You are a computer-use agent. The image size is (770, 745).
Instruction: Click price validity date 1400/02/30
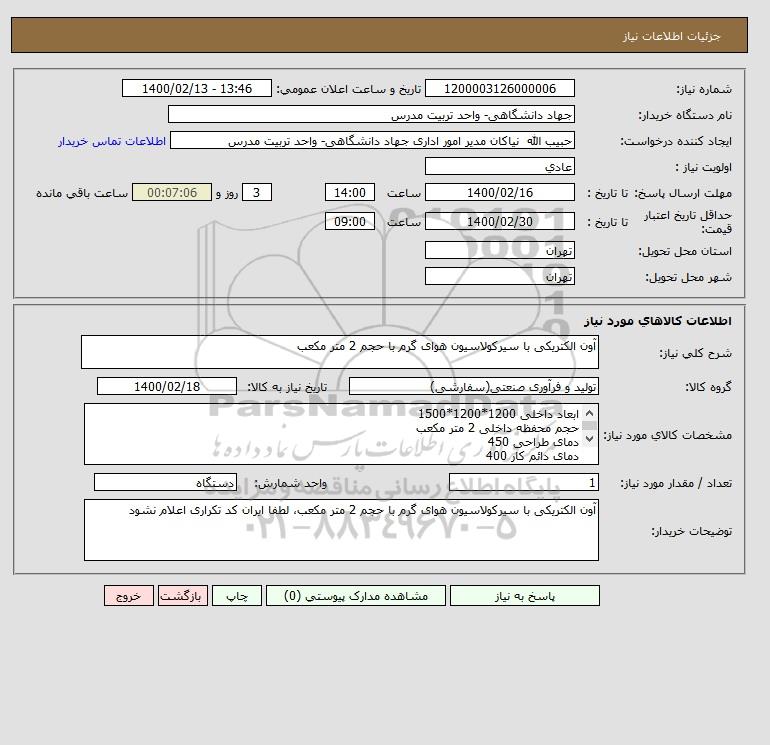tap(499, 221)
